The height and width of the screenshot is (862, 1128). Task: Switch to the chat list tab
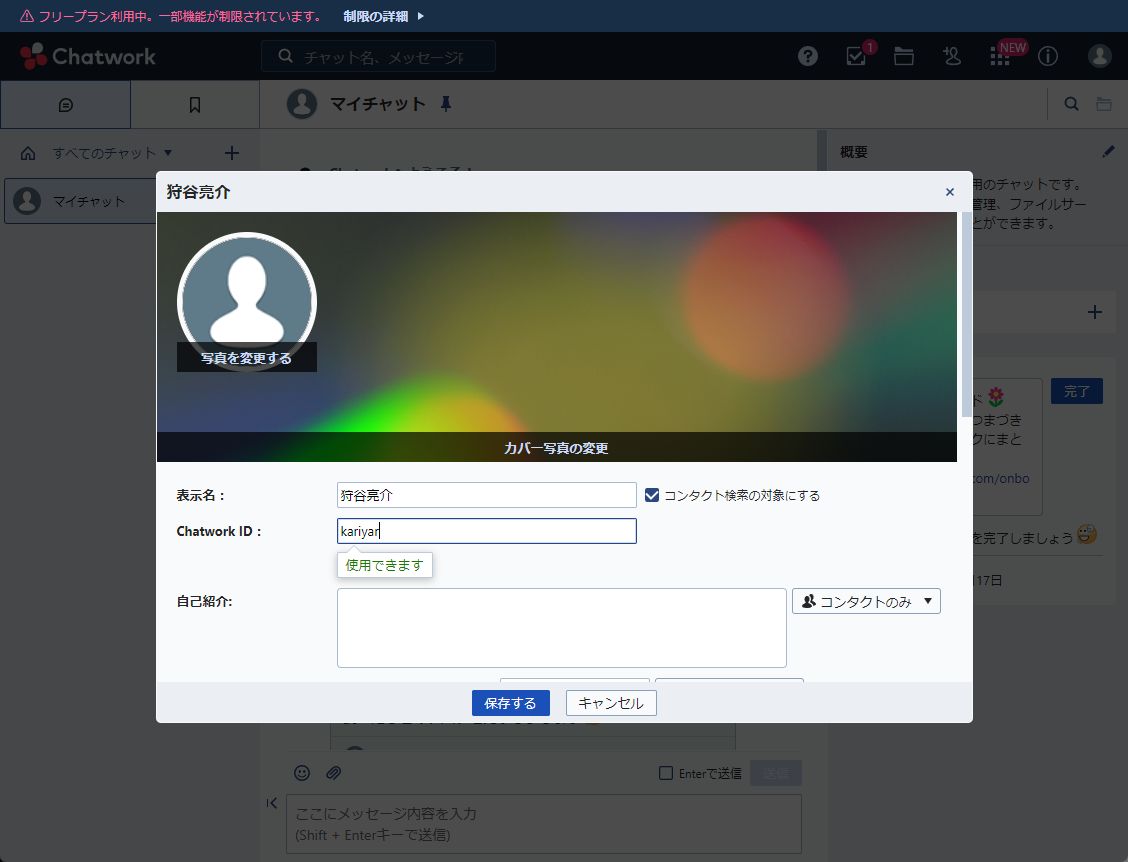point(65,105)
